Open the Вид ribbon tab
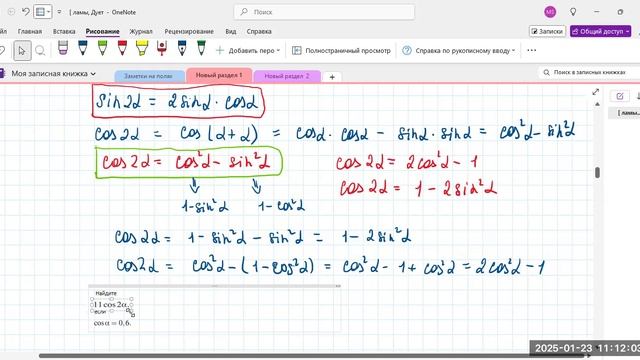Image resolution: width=640 pixels, height=360 pixels. tap(231, 31)
